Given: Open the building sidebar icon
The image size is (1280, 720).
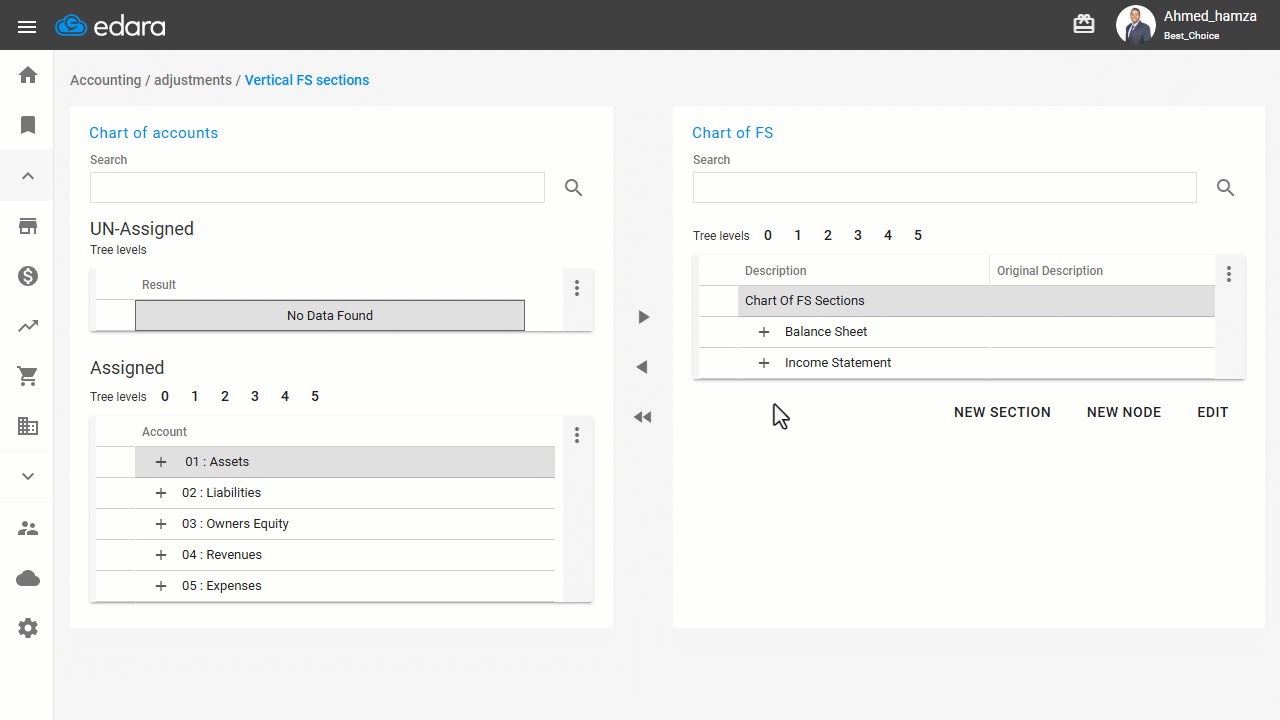Looking at the screenshot, I should (28, 427).
